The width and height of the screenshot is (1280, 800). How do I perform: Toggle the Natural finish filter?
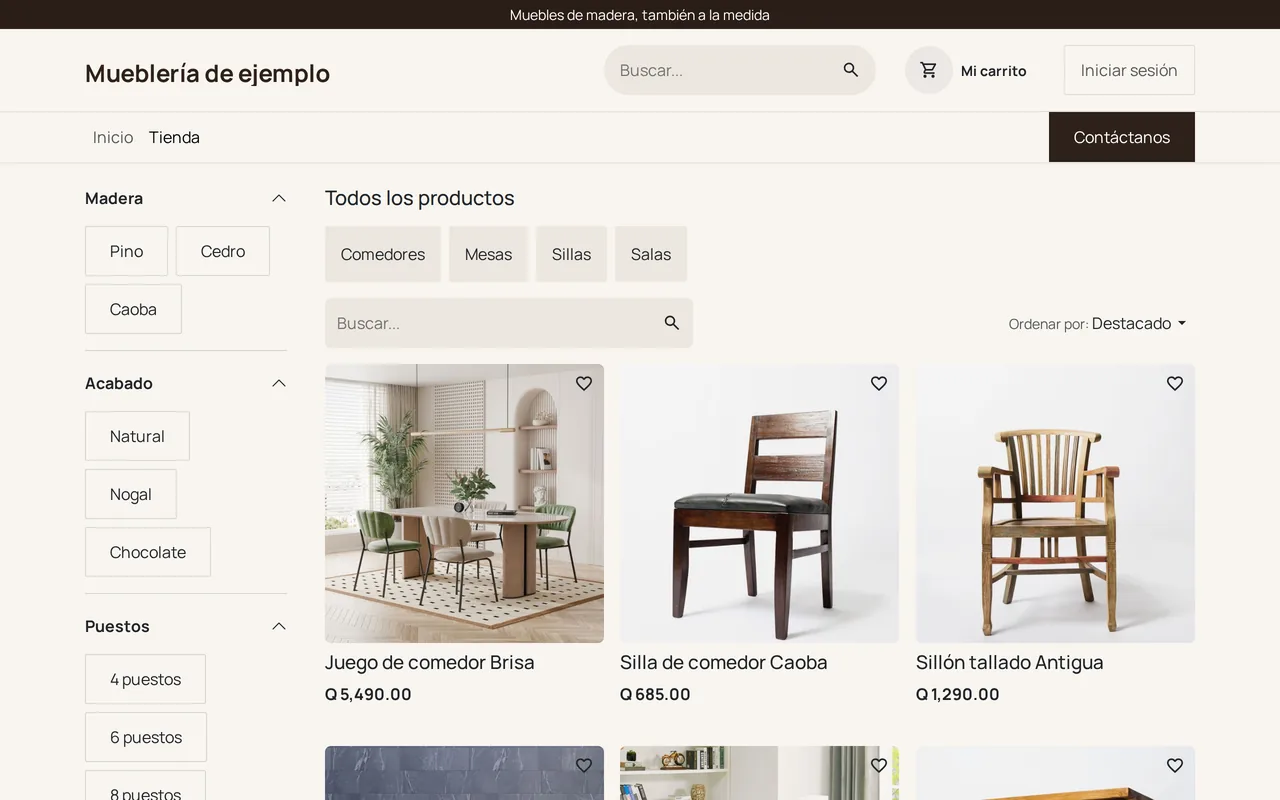pos(137,436)
